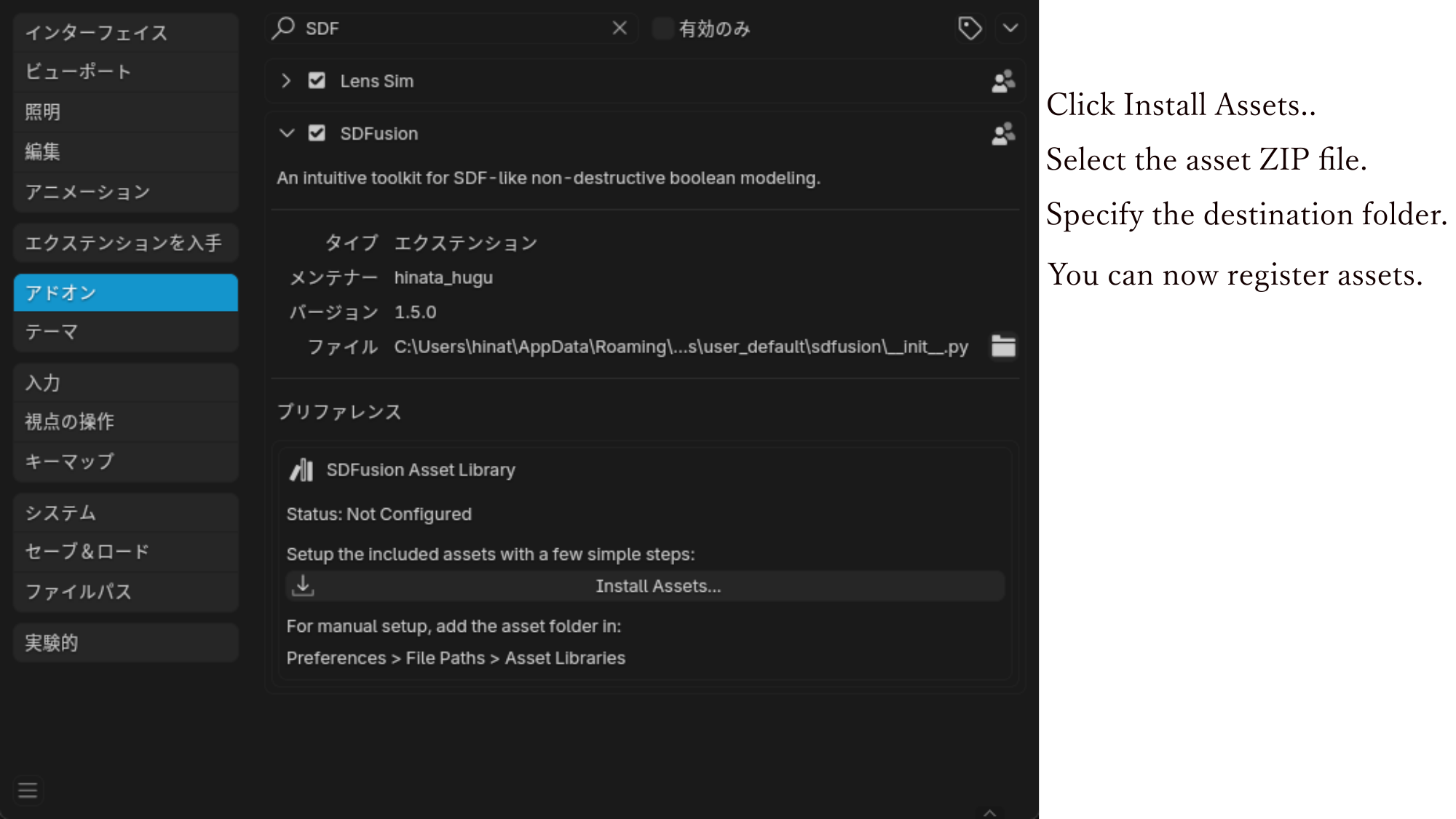Toggle the 有効のみ checkbox
Viewport: 1456px width, 819px height.
[662, 28]
